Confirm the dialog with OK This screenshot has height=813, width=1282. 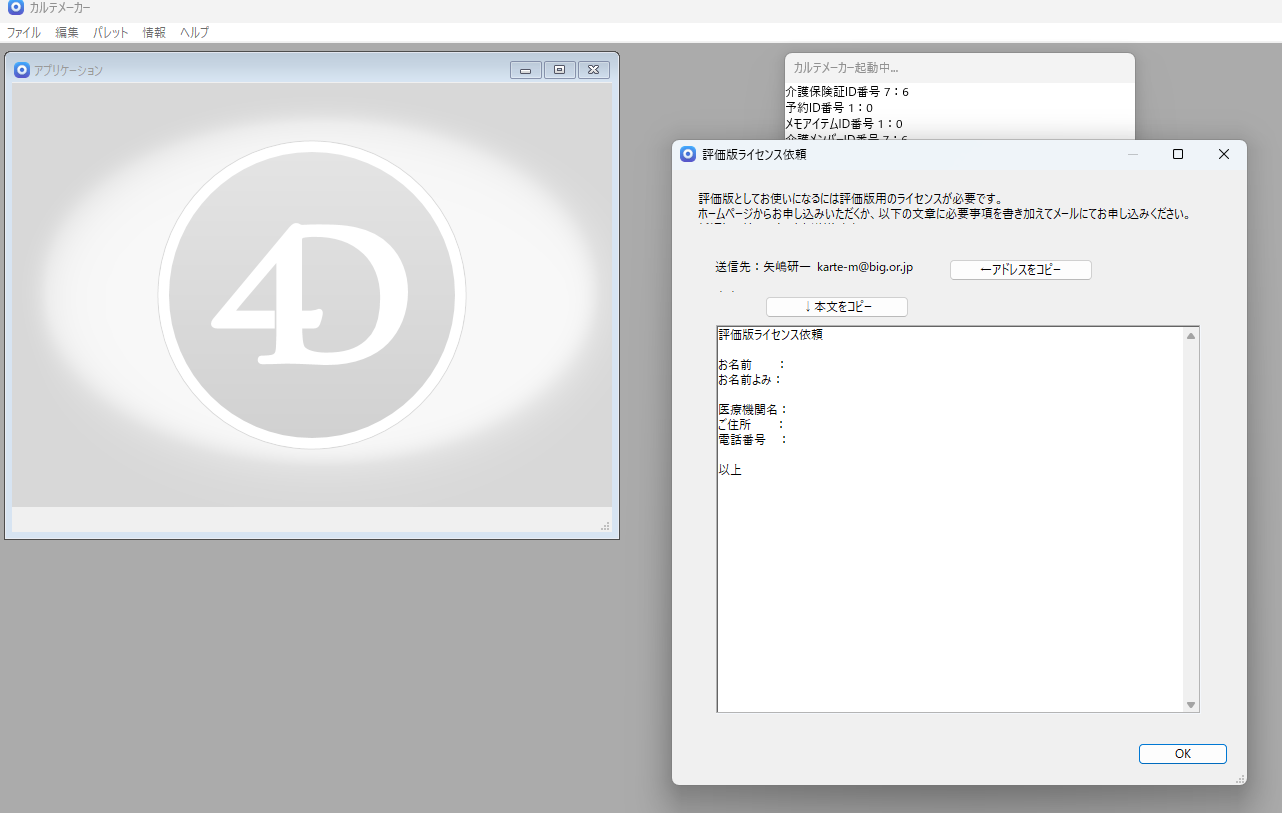(1182, 754)
